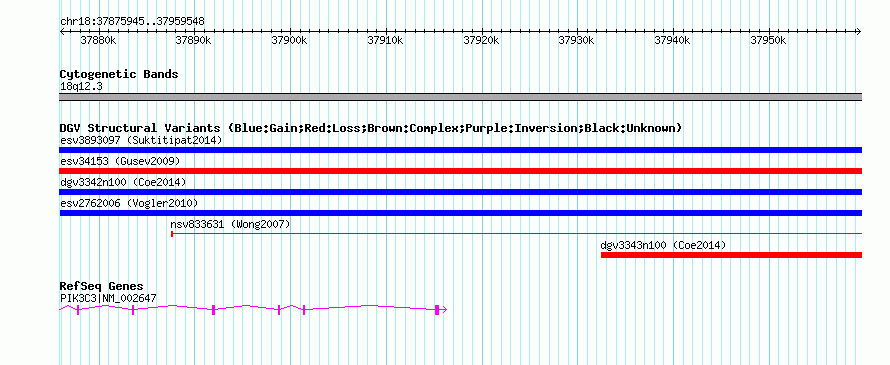The image size is (890, 365).
Task: Select the blue dgv3342n100 gain bar
Action: pyautogui.click(x=460, y=192)
